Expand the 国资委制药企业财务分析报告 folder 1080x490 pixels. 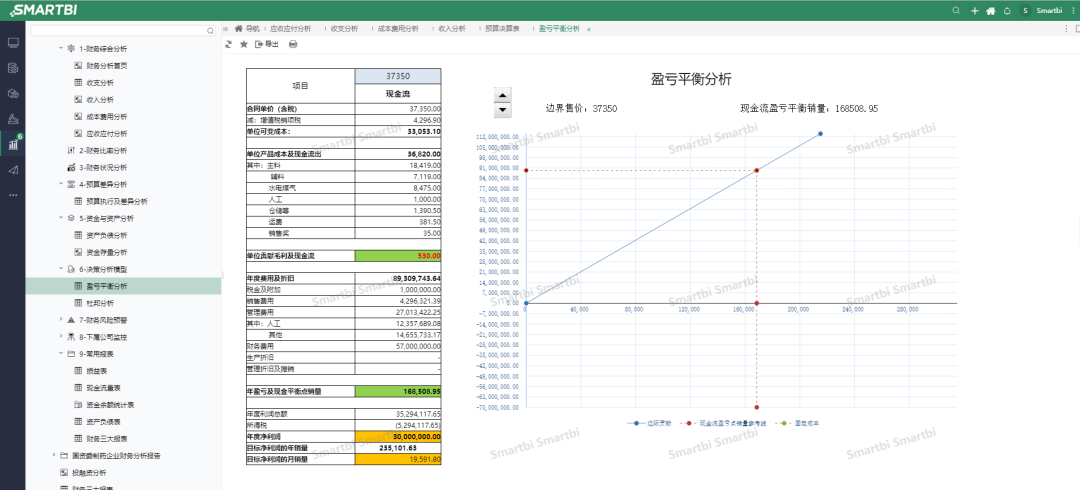click(54, 455)
